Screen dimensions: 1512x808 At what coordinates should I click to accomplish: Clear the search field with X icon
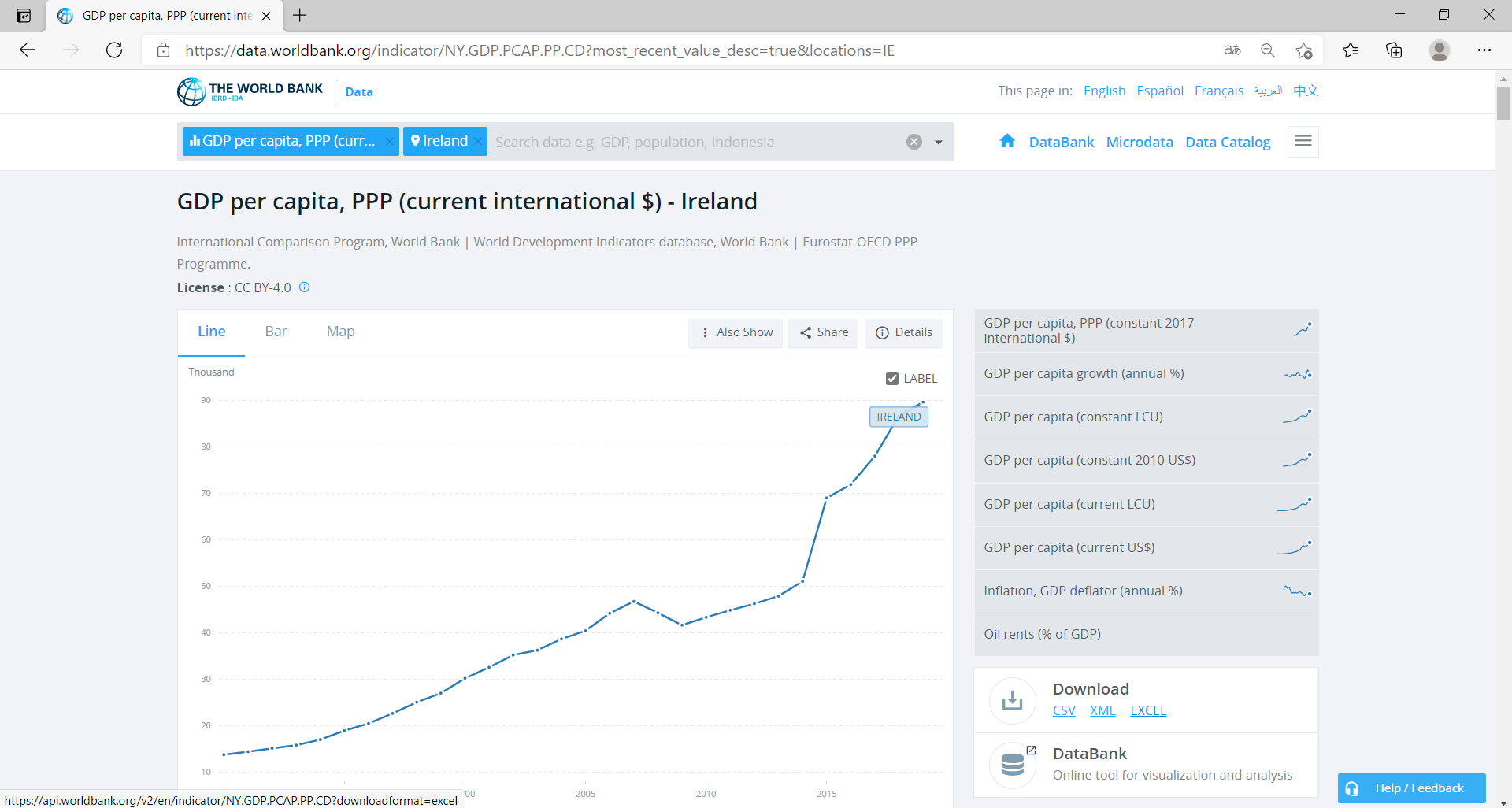tap(913, 142)
